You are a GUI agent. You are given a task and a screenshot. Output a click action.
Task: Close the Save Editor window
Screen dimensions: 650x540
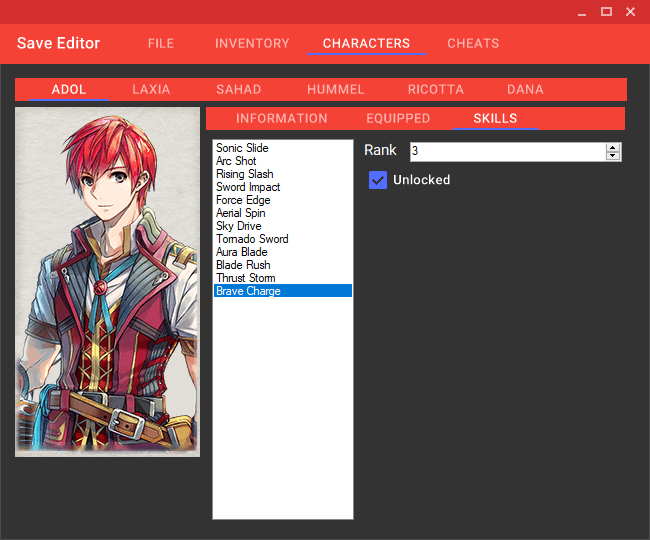tap(631, 12)
